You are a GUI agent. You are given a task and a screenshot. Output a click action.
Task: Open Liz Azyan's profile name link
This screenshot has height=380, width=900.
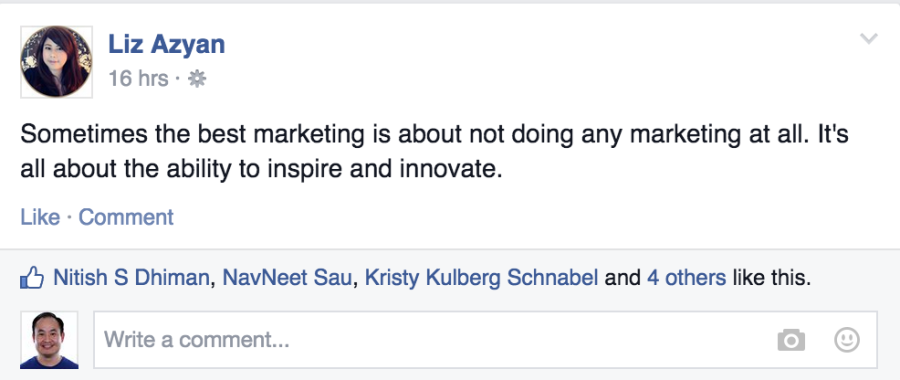166,44
